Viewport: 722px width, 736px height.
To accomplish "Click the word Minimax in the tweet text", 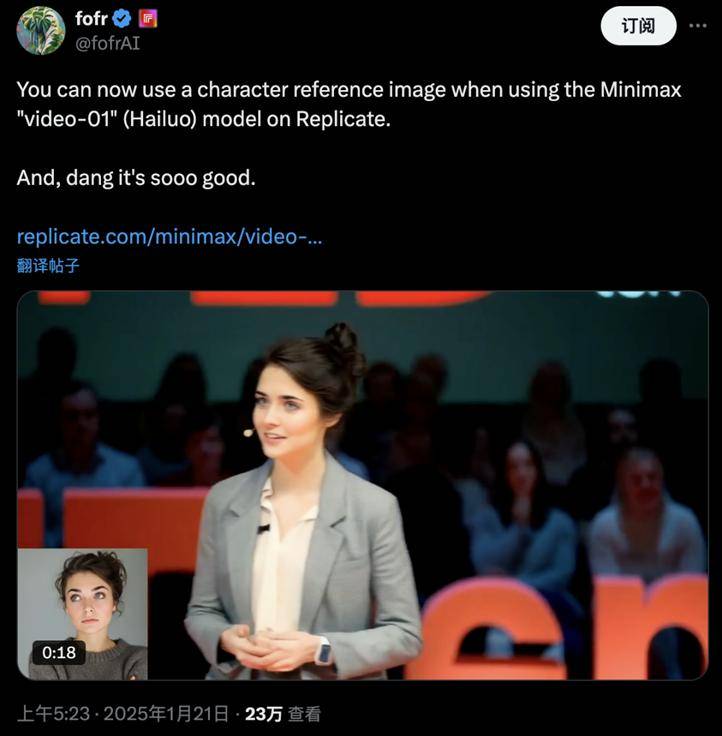I will click(x=640, y=89).
